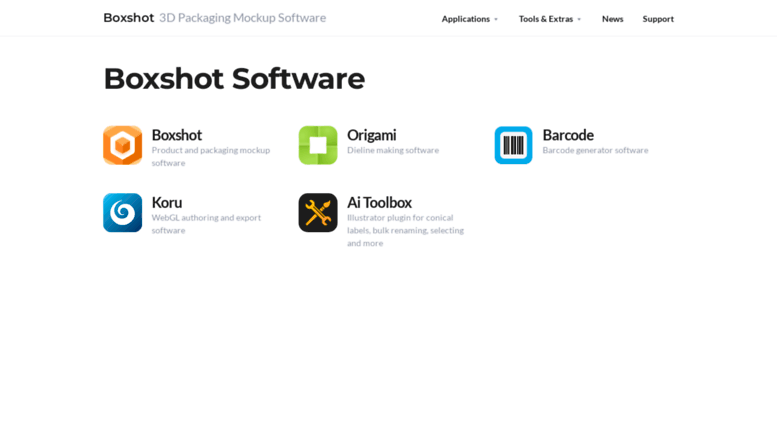Screen dimensions: 777x423
Task: Open the Ai Toolbox title link
Action: click(380, 202)
